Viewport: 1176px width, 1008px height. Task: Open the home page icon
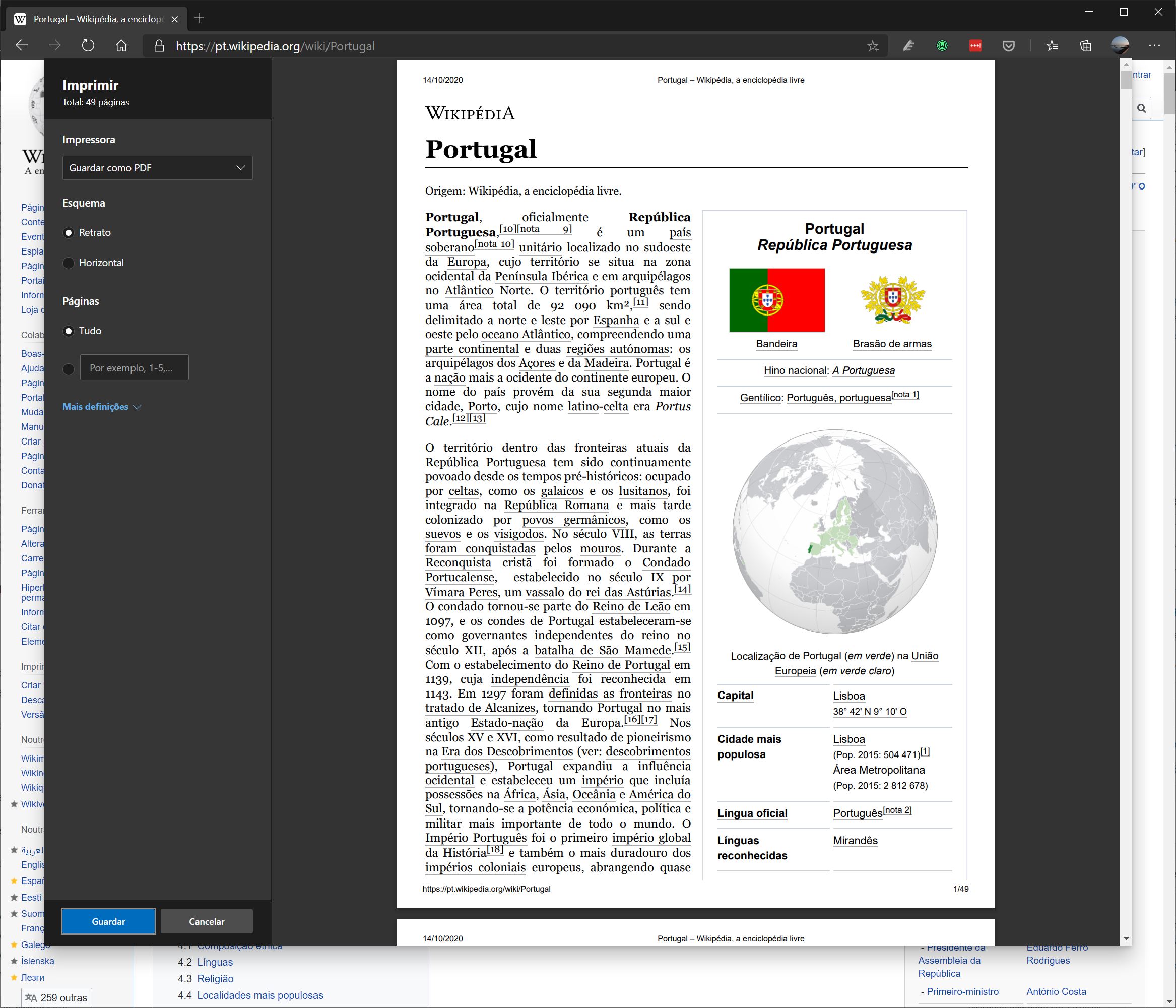pos(121,46)
